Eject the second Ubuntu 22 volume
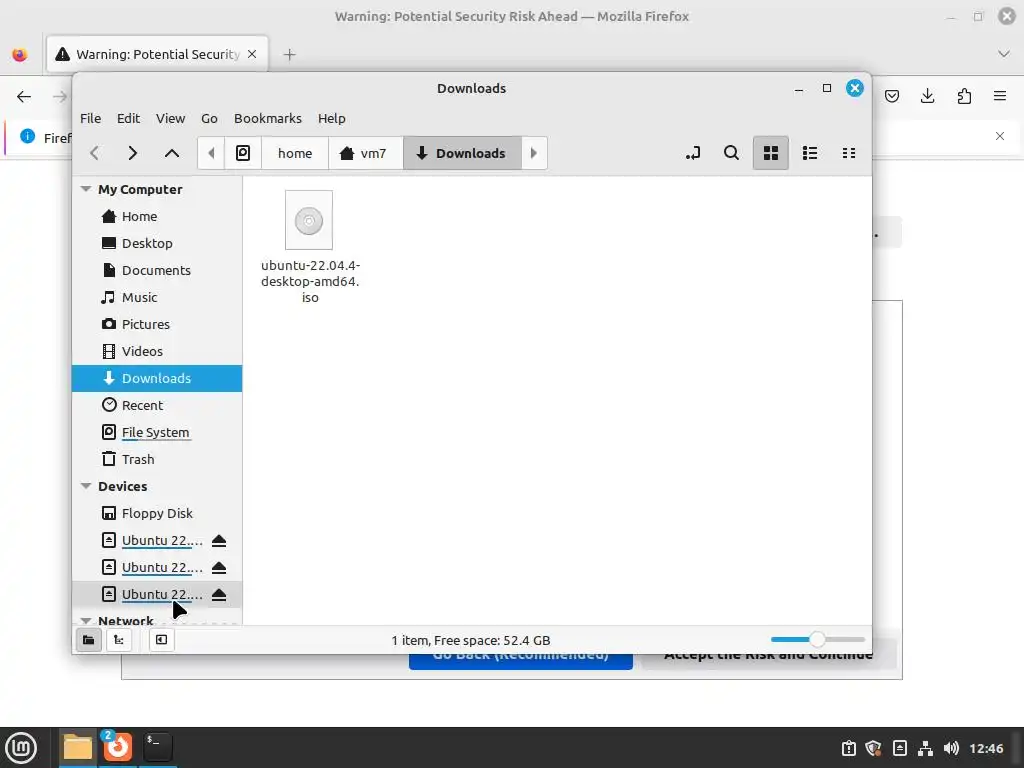Viewport: 1024px width, 768px height. pos(219,568)
